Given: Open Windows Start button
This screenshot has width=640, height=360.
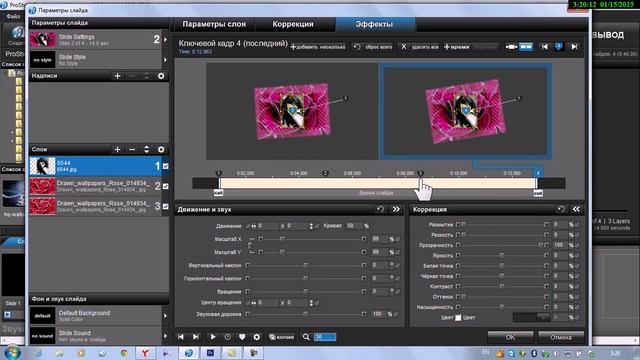Looking at the screenshot, I should [12, 353].
